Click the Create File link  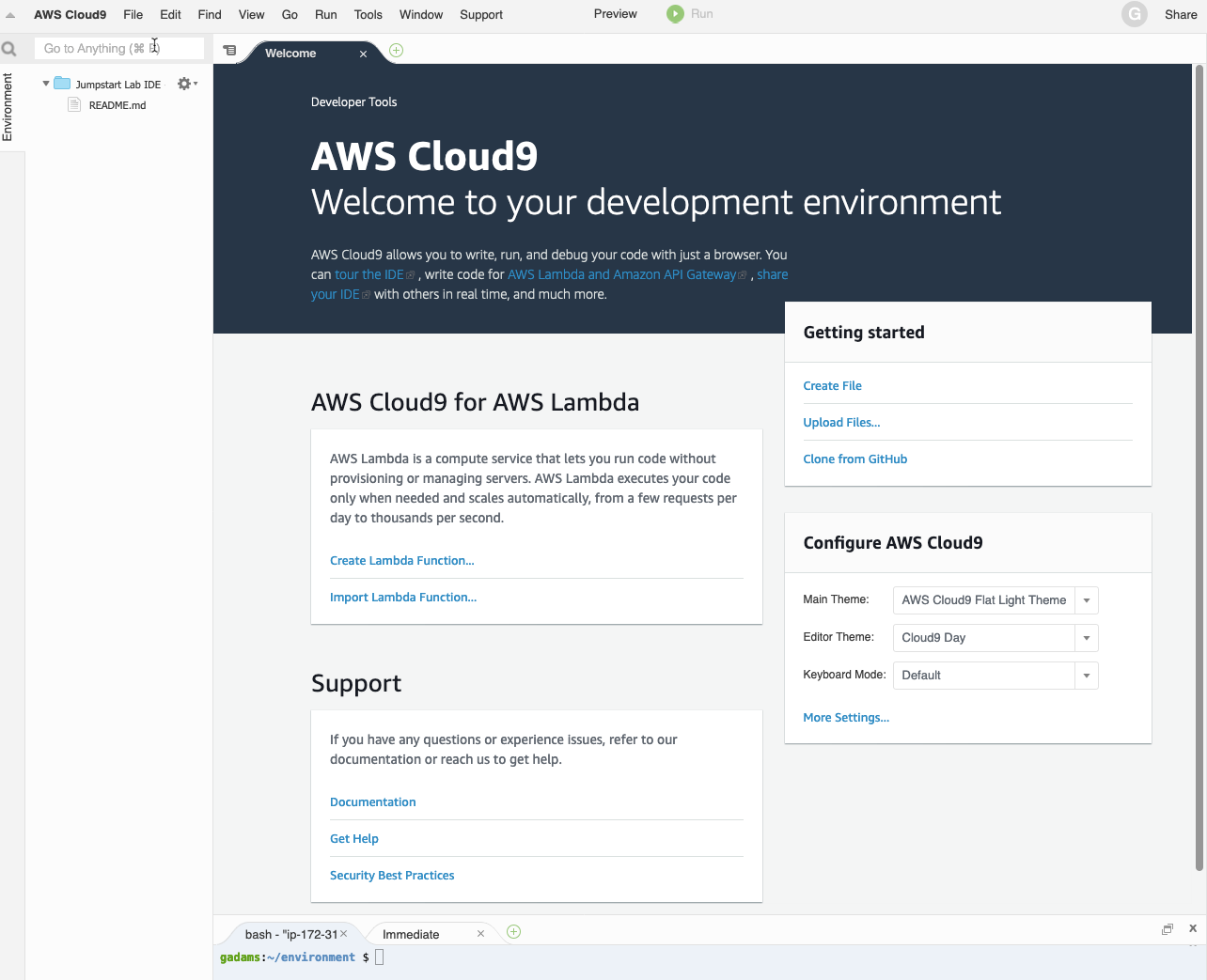click(x=833, y=386)
